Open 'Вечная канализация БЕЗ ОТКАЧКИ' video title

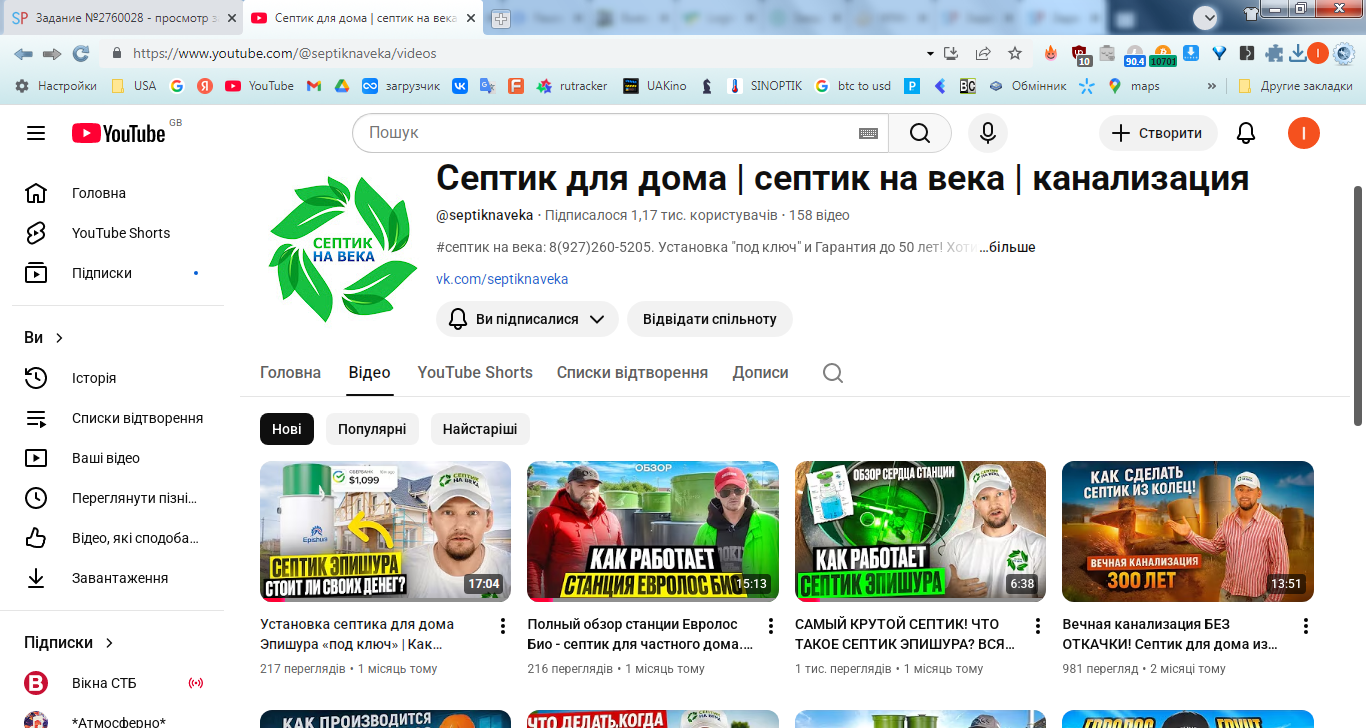click(1170, 635)
